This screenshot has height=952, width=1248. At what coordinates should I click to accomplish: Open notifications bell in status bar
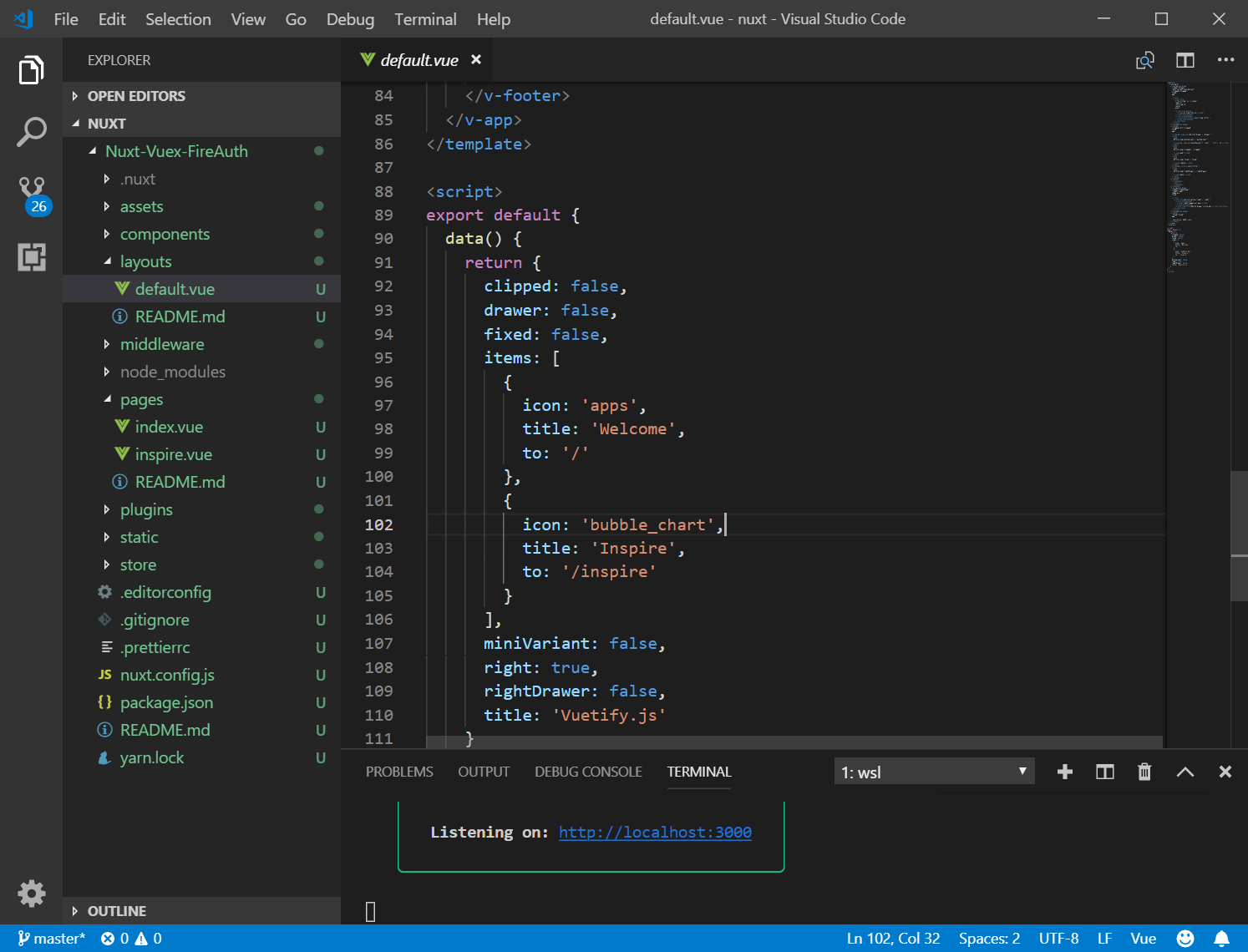point(1221,939)
